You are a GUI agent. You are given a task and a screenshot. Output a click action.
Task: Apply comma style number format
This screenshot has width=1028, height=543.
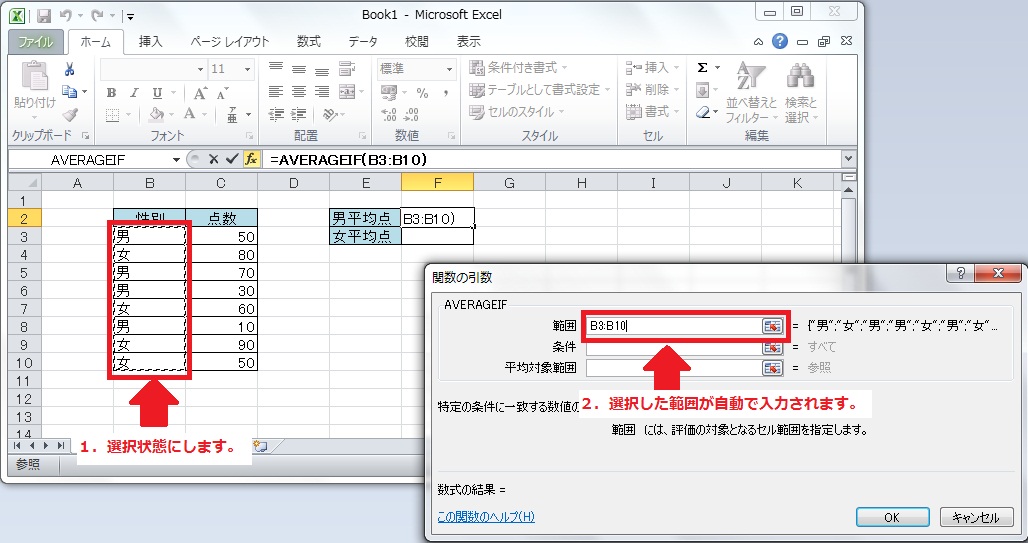446,93
